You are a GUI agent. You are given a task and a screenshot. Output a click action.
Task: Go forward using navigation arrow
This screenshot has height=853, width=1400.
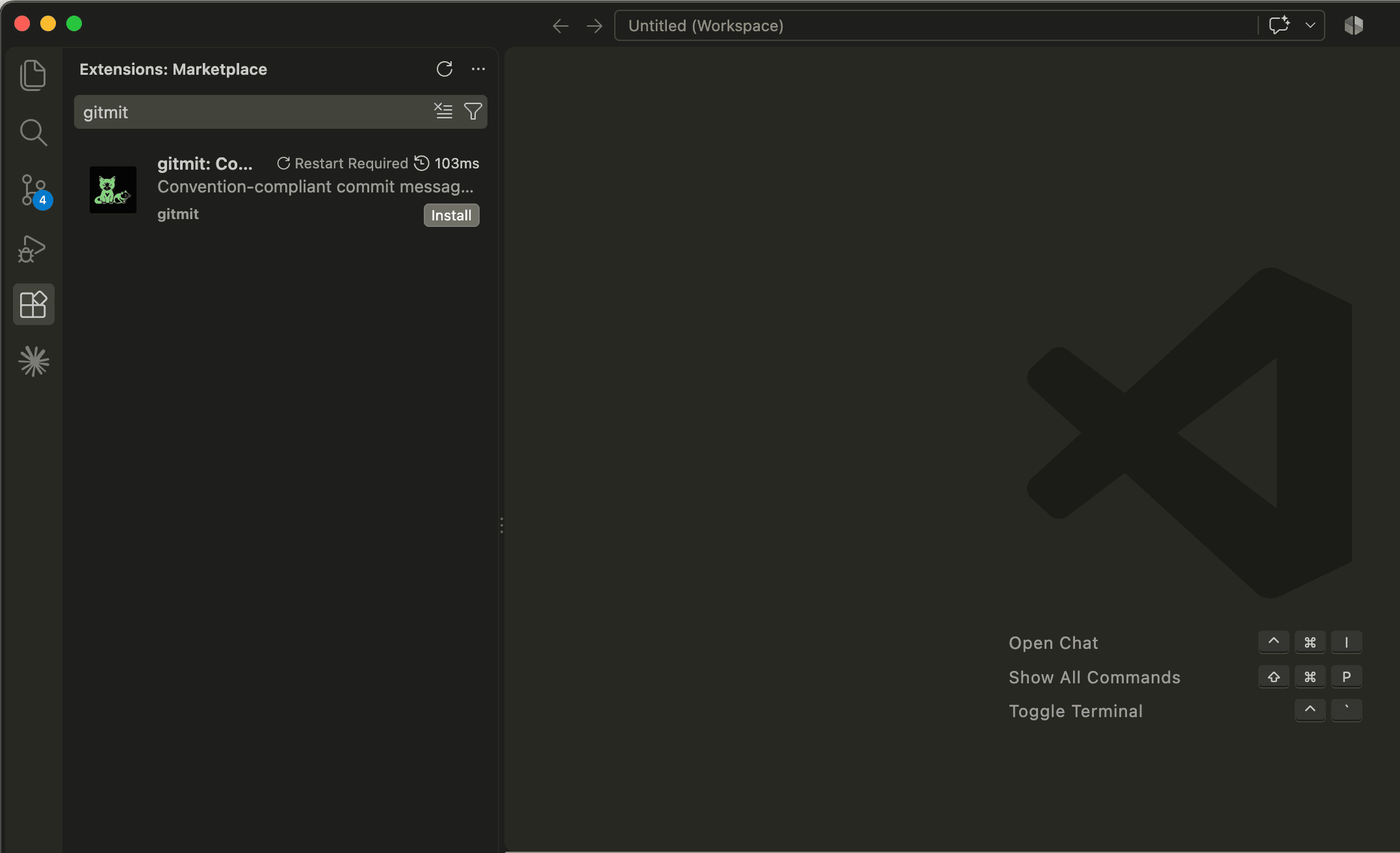pos(594,26)
